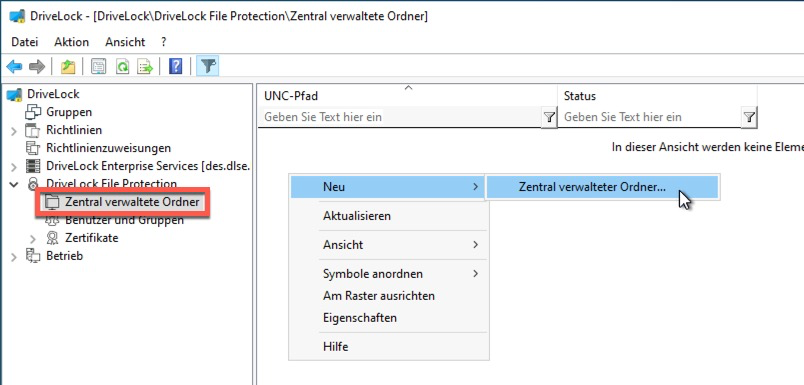Click the Forward arrow toolbar icon
This screenshot has height=385, width=804.
click(37, 66)
